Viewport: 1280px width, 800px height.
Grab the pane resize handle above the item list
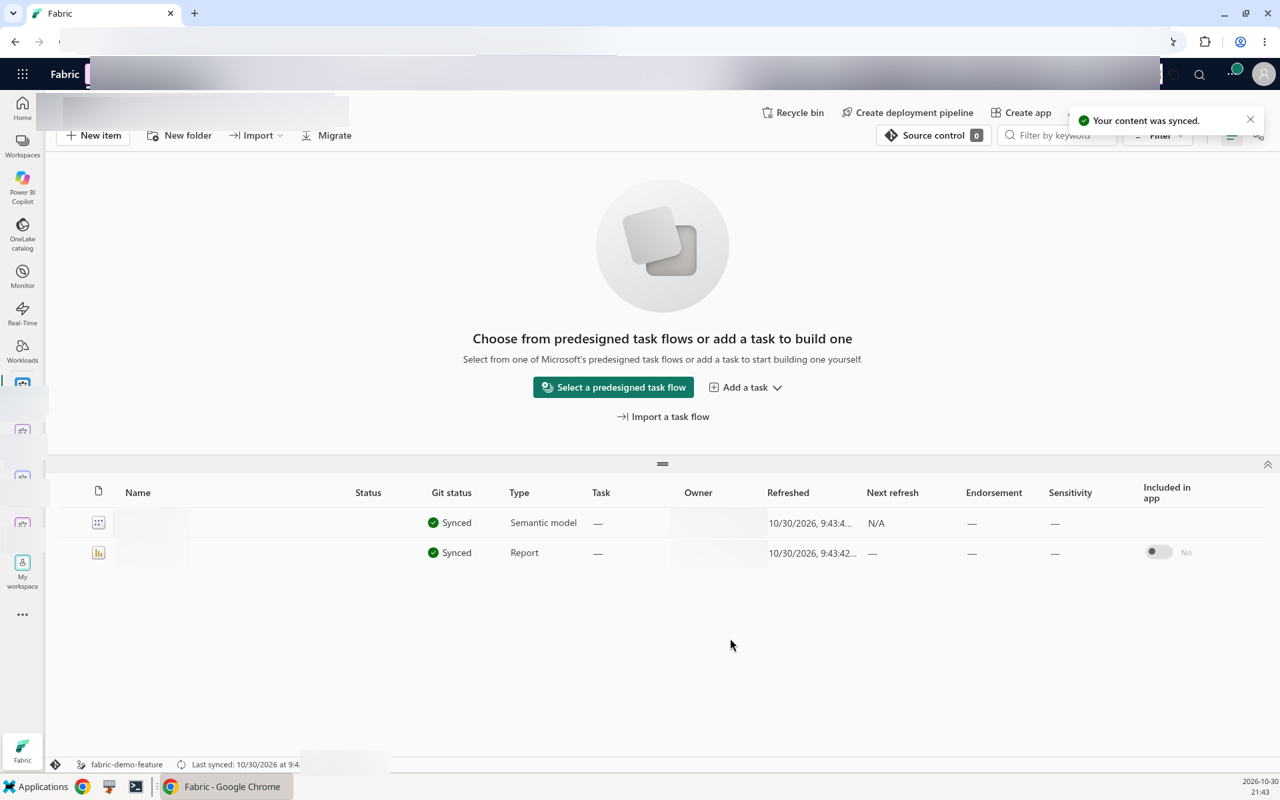[662, 464]
